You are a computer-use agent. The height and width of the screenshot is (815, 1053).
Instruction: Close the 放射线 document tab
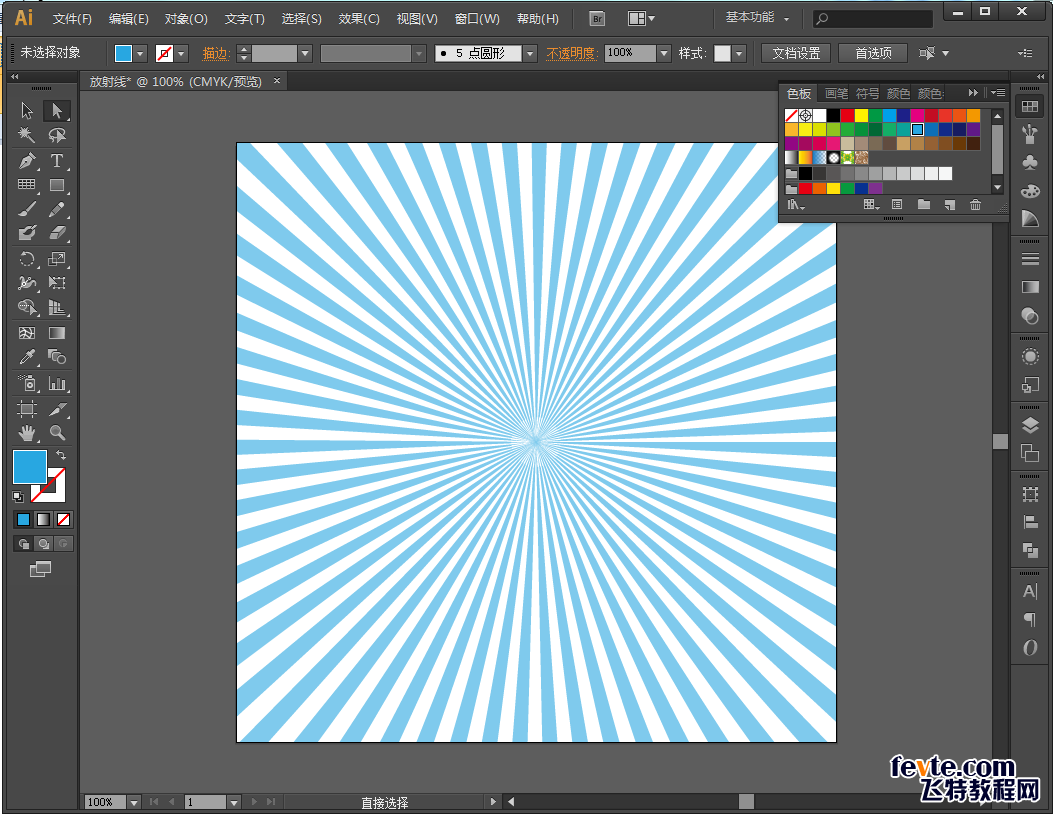click(x=277, y=81)
